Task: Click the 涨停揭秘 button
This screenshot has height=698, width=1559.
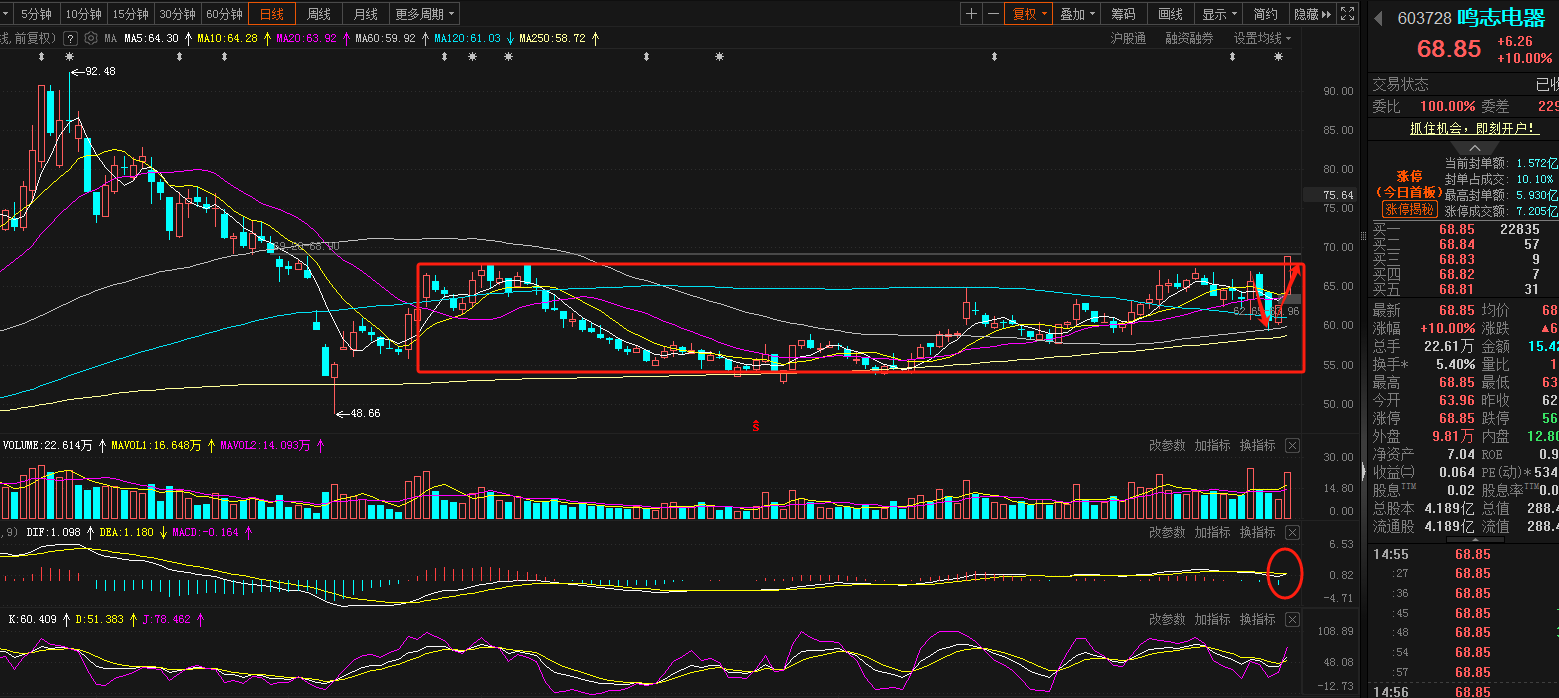Action: (x=1410, y=209)
